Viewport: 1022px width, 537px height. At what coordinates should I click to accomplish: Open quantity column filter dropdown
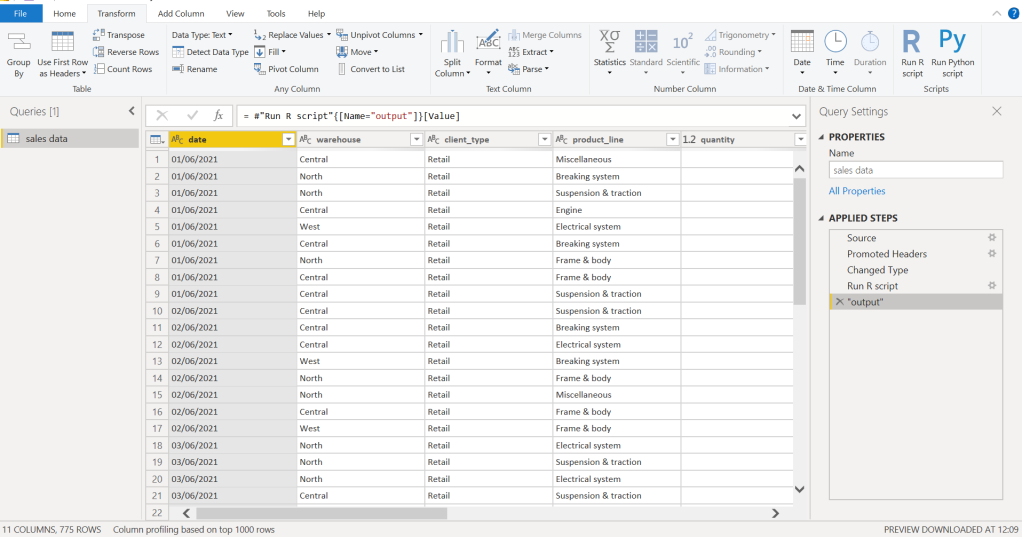coord(800,139)
